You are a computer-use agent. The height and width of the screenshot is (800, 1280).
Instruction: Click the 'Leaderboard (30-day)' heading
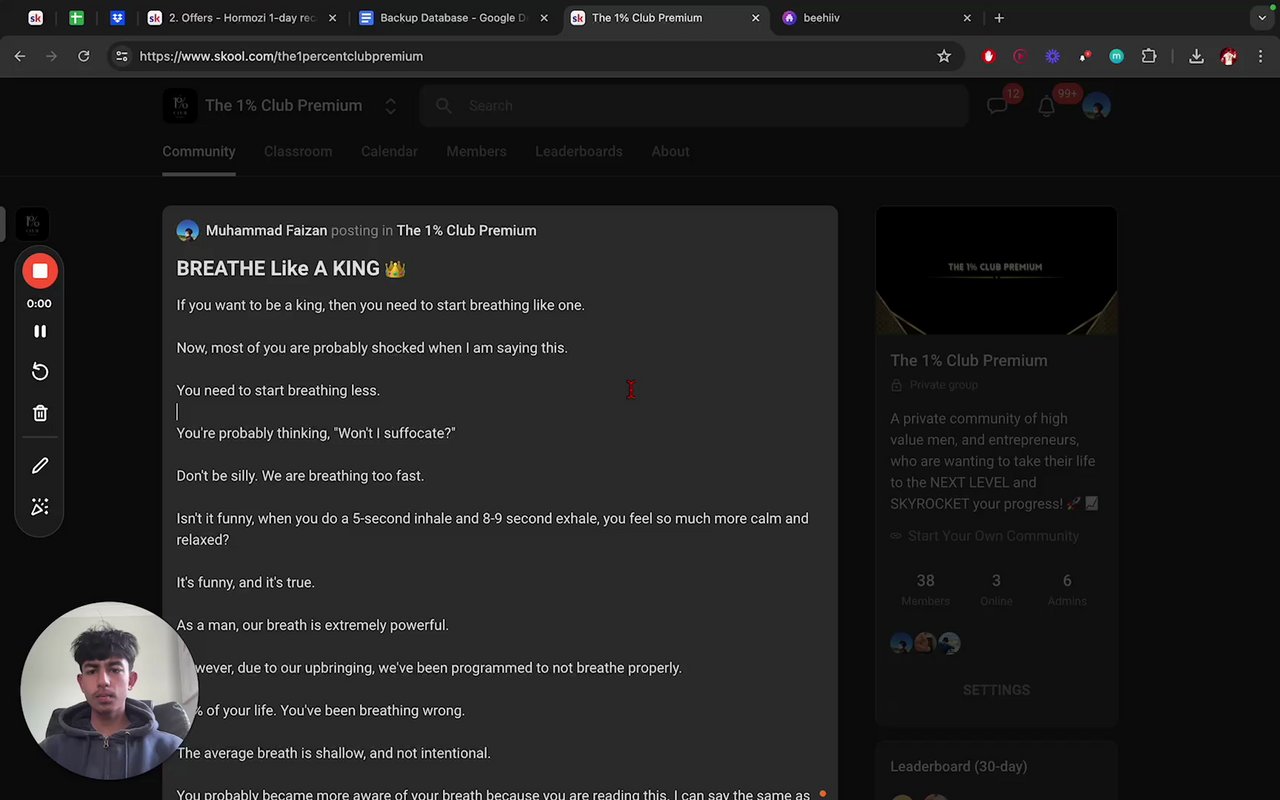958,766
